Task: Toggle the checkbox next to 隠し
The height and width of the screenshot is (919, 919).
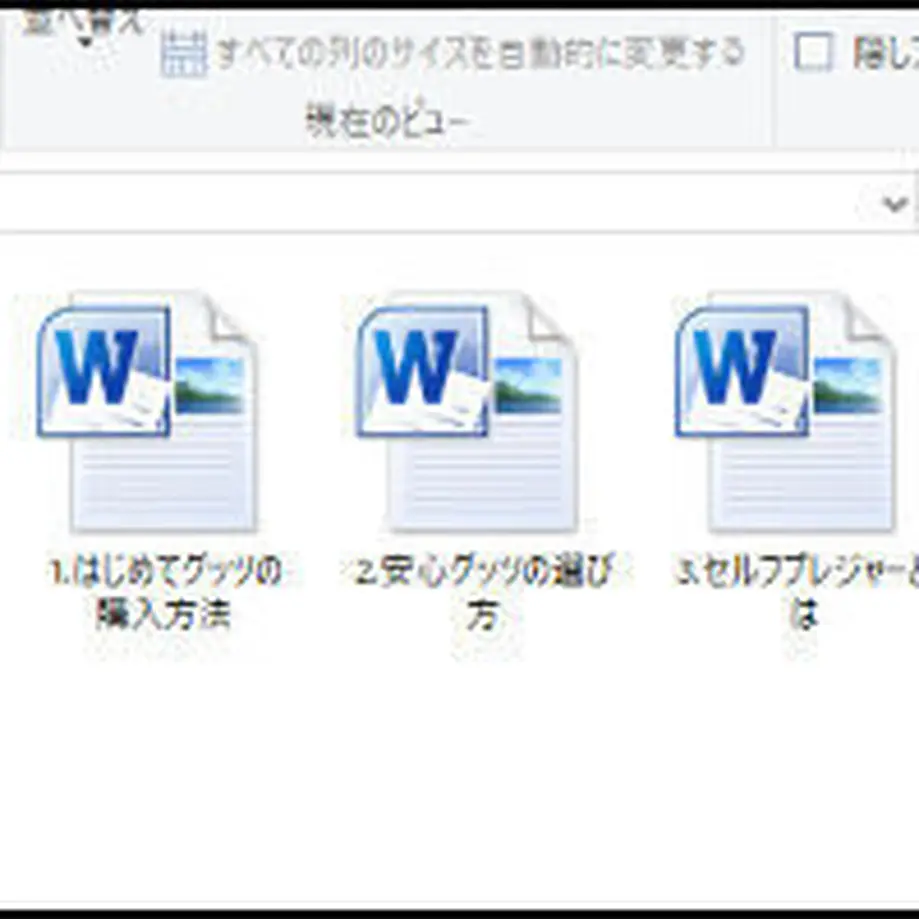Action: (x=813, y=52)
